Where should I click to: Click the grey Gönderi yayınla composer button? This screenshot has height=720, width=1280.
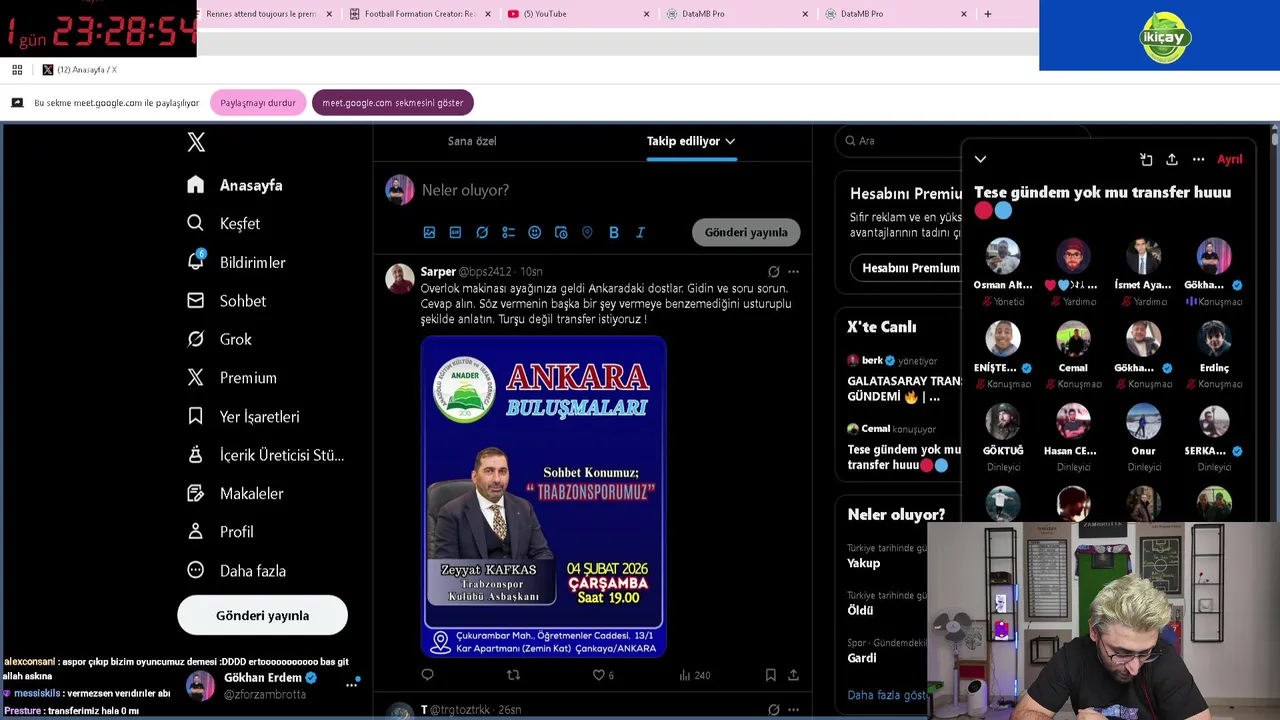pos(746,232)
